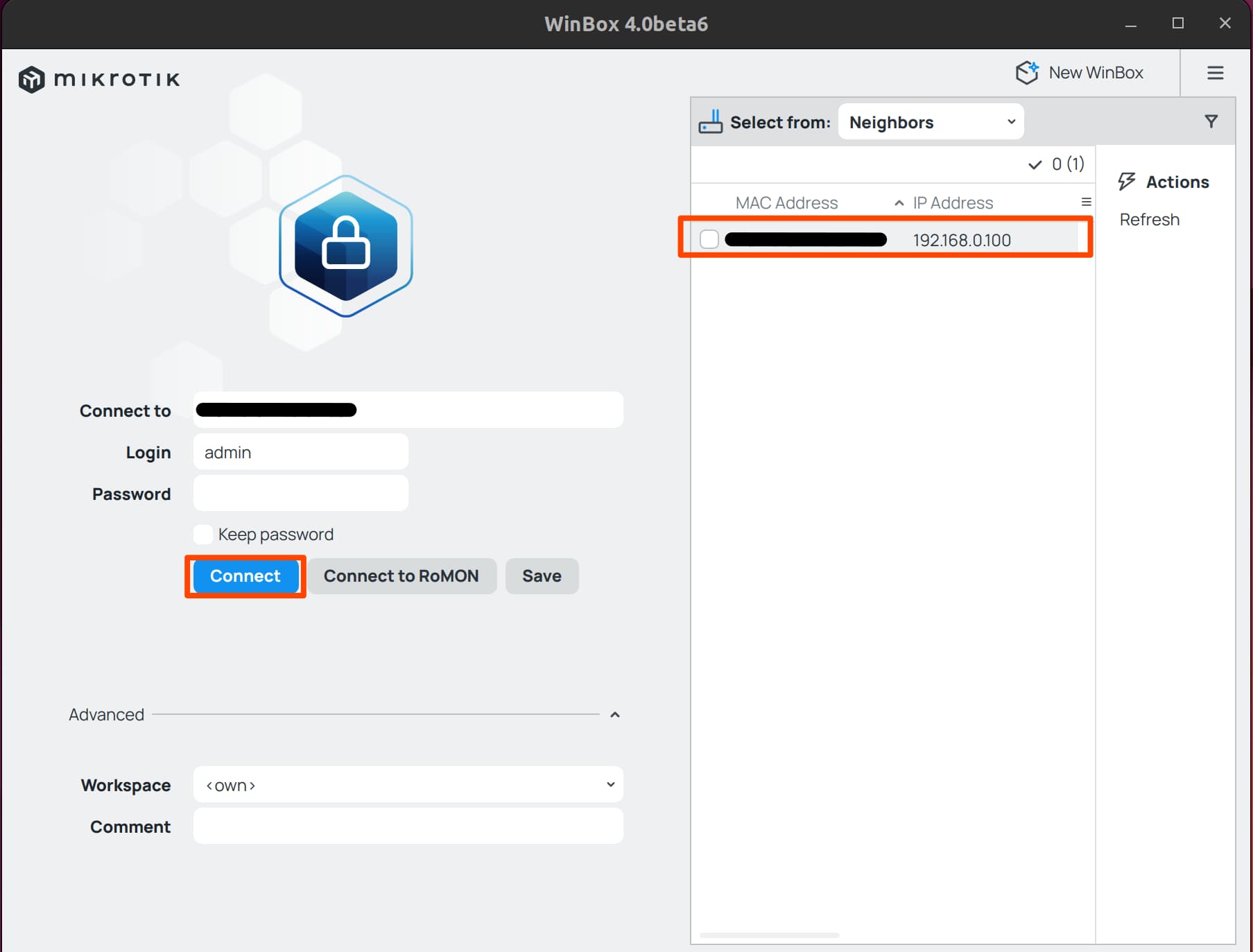Click into the Password field
This screenshot has width=1253, height=952.
tap(300, 494)
